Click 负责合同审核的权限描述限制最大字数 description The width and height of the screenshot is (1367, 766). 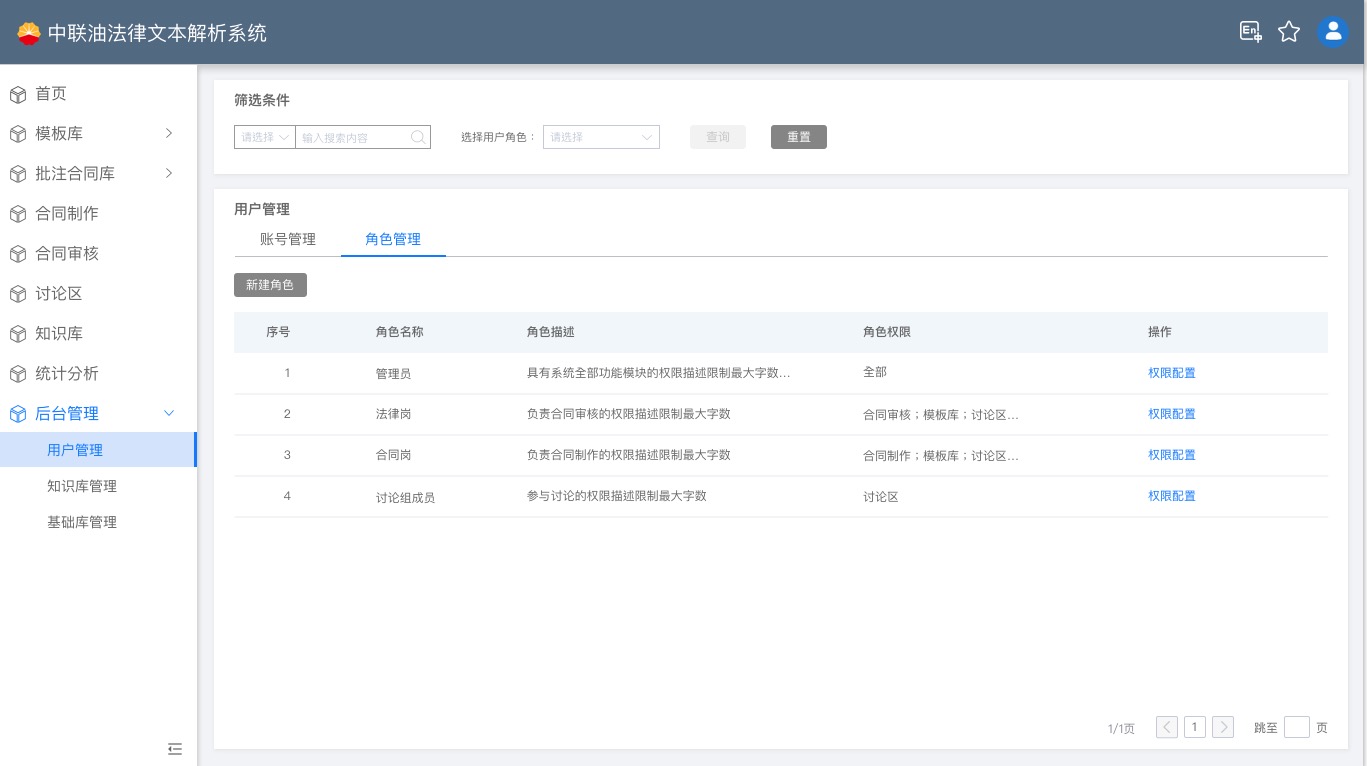[629, 414]
